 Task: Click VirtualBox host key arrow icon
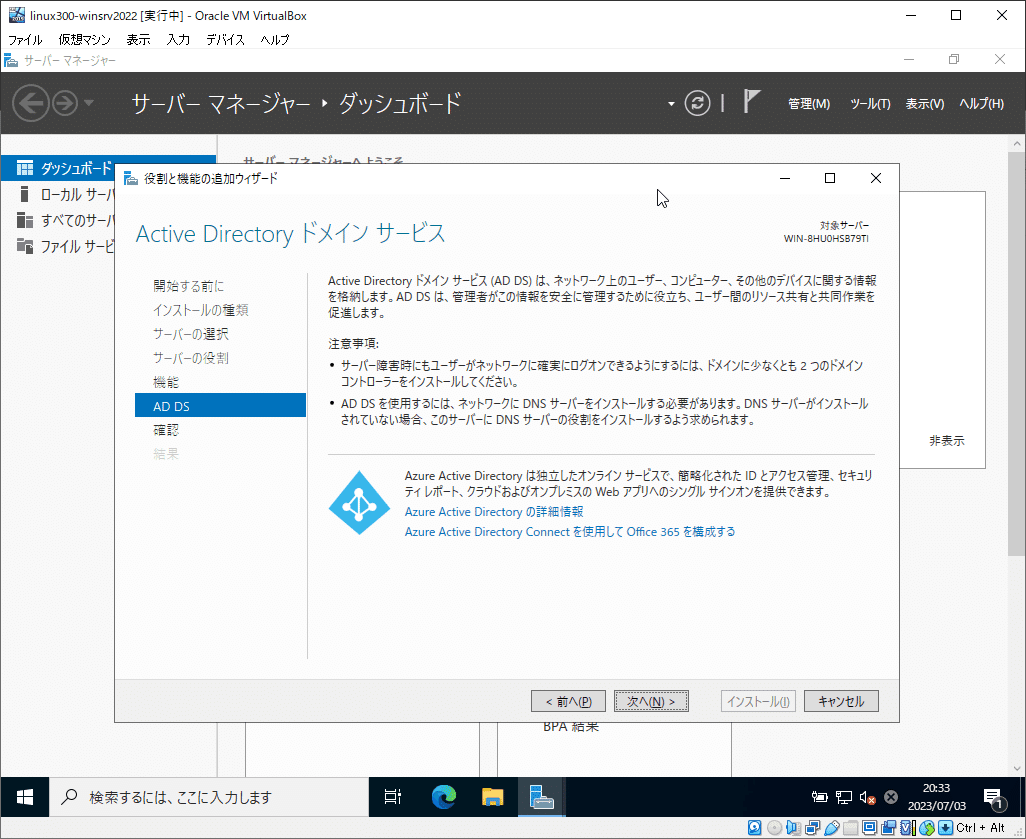coord(946,828)
